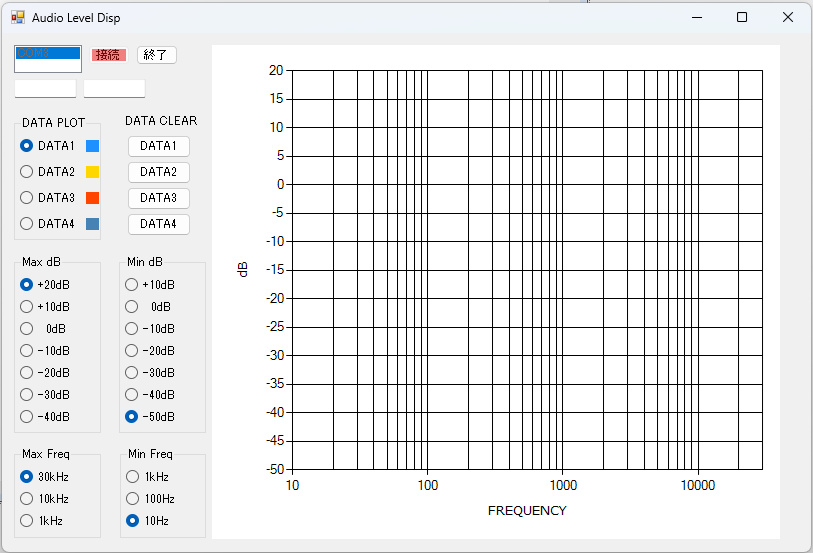Viewport: 813px width, 553px height.
Task: Clear DATA3 using the DATA CLEAR button
Action: coord(158,198)
